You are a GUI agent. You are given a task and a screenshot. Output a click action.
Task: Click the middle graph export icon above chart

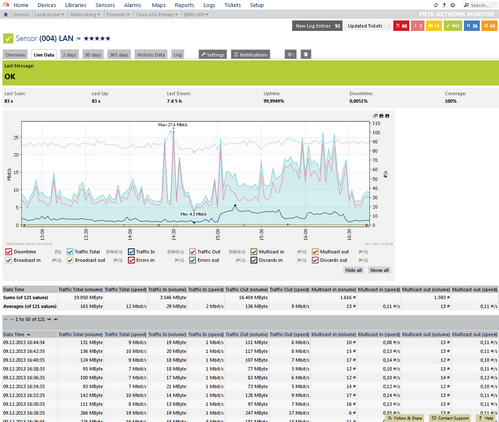point(381,116)
